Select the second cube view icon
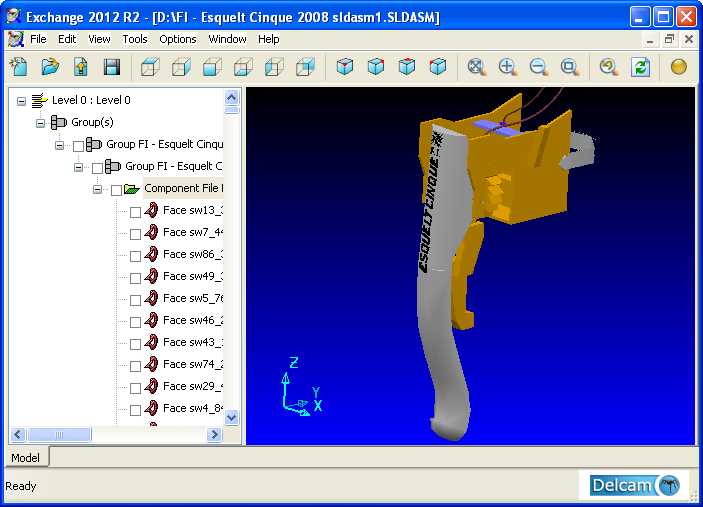703x507 pixels. click(181, 67)
